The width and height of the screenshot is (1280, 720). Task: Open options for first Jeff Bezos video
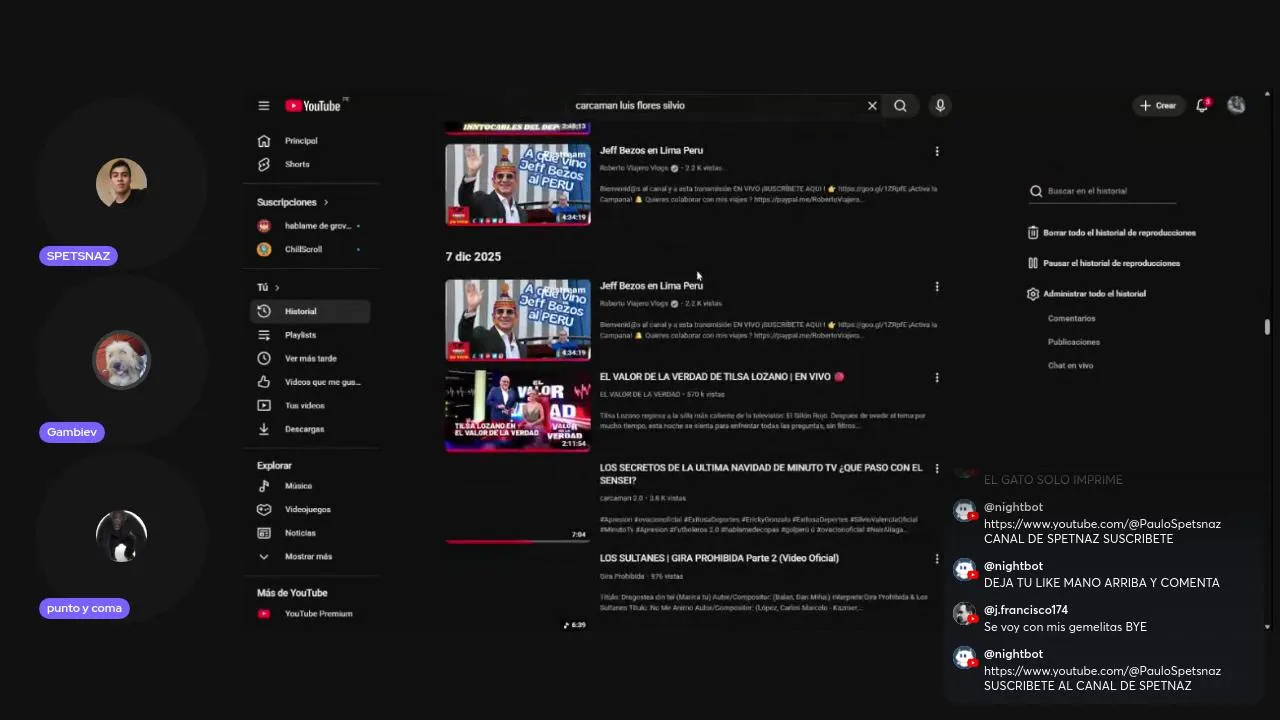tap(937, 152)
